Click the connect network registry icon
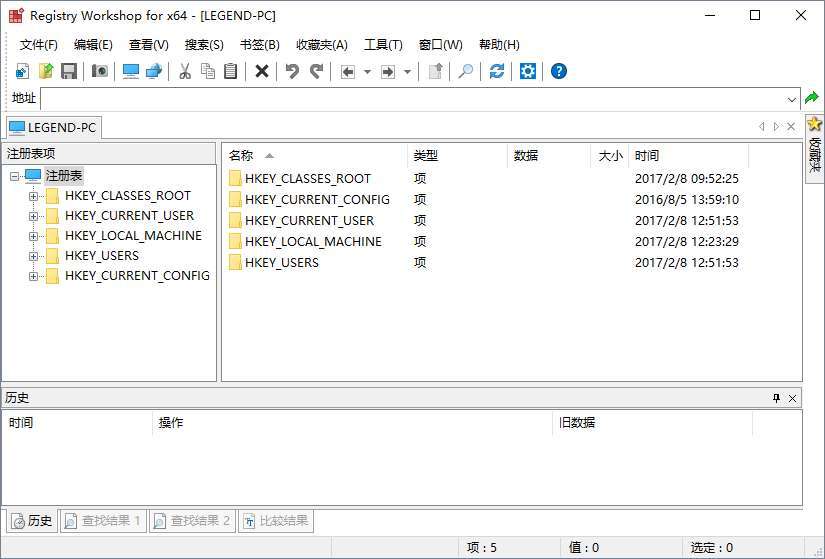Screen dimensions: 825x559 pos(154,71)
